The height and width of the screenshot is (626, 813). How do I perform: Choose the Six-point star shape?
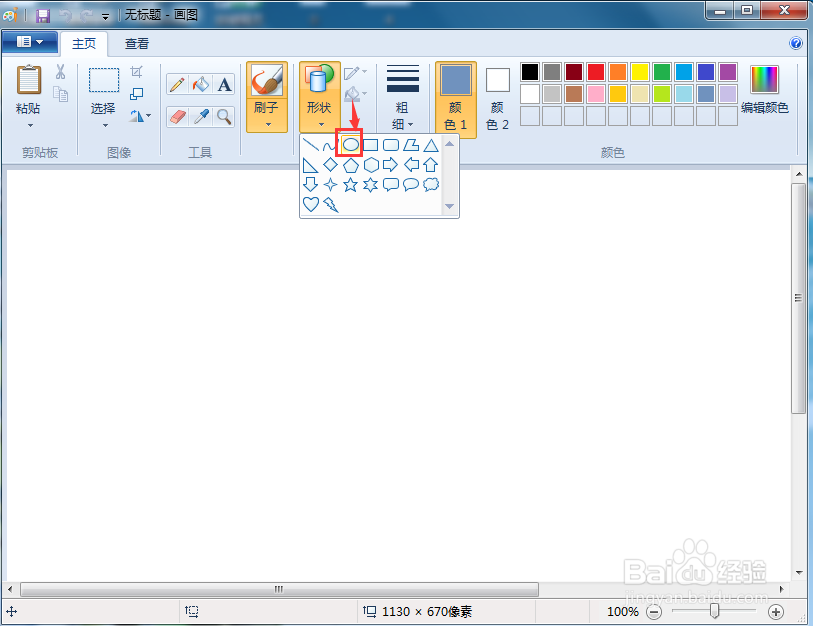[371, 184]
